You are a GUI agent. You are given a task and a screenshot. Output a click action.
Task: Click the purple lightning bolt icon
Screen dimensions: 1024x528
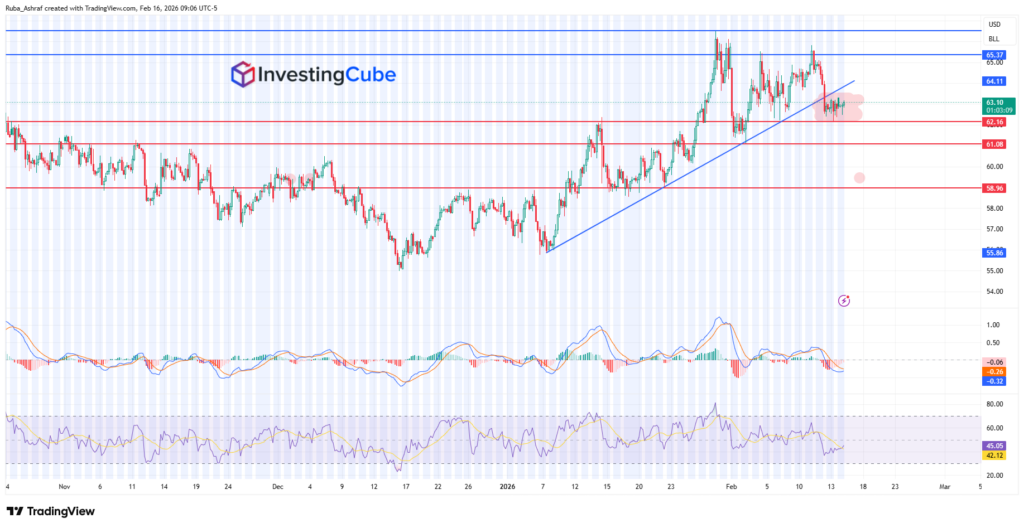point(844,299)
